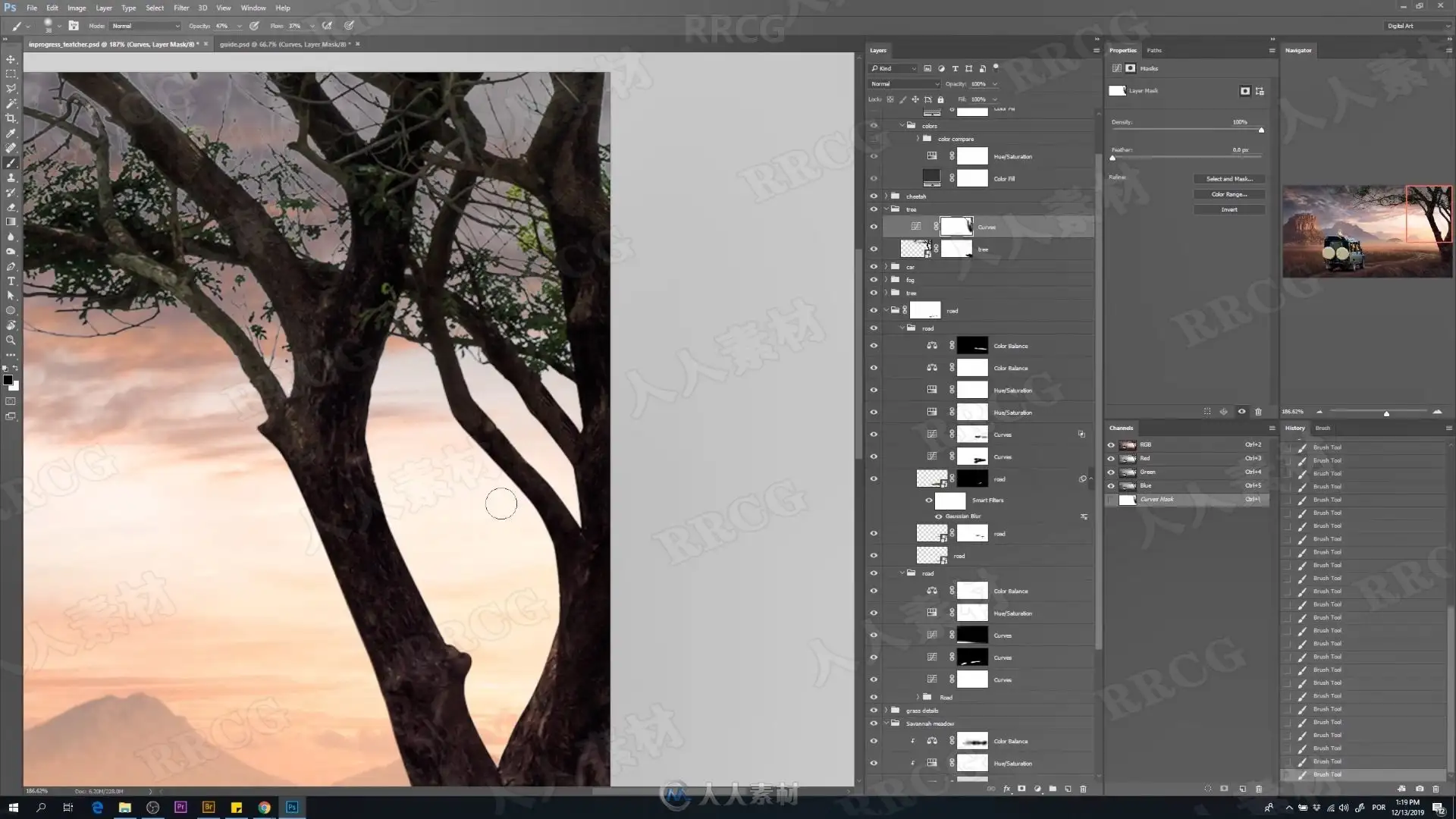Click the Invert mask button
1456x819 pixels.
point(1228,209)
